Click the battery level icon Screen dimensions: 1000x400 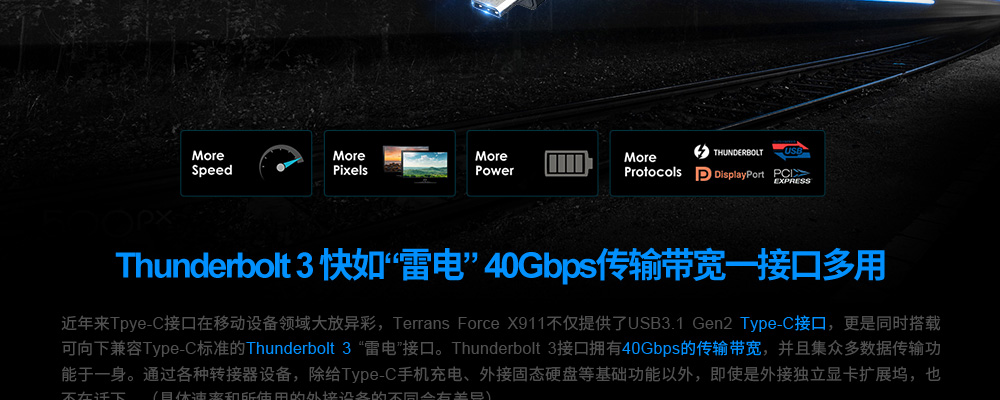[569, 163]
